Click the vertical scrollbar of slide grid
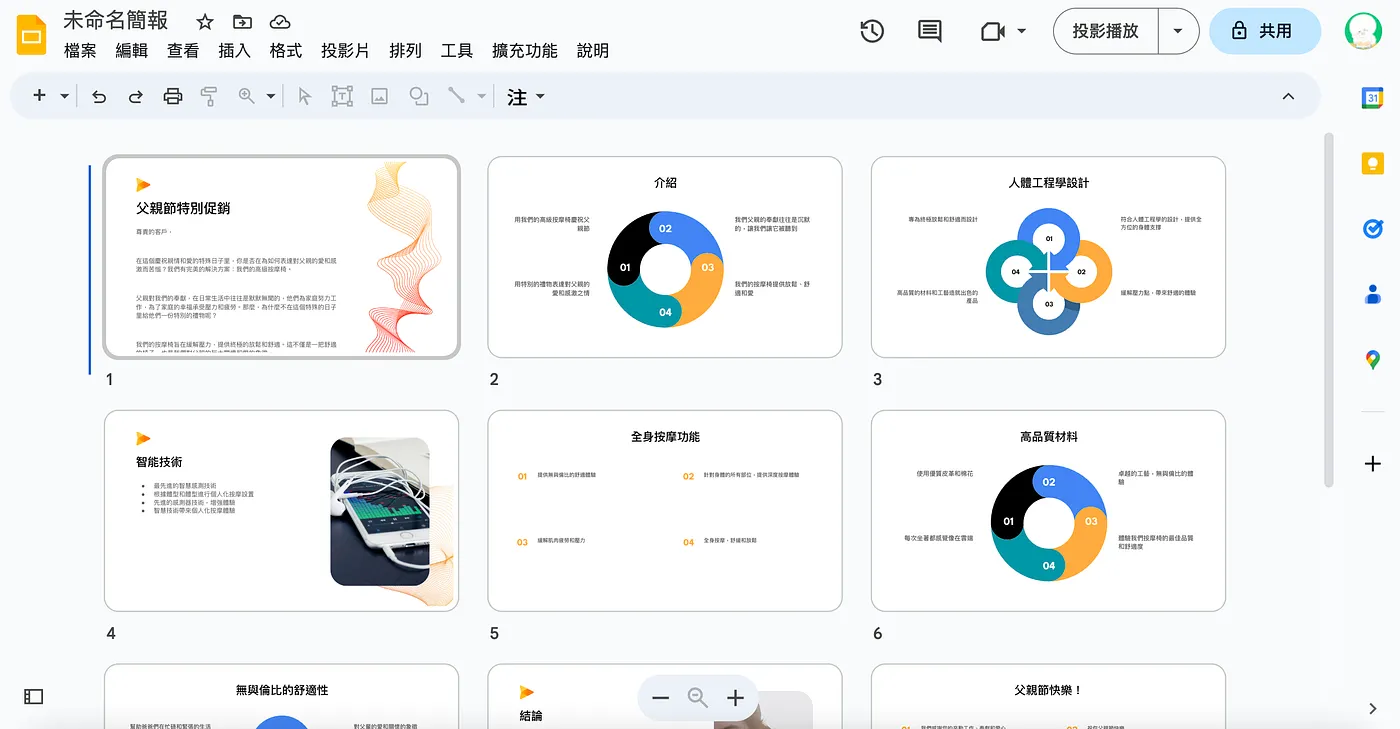This screenshot has width=1400, height=729. point(1329,310)
